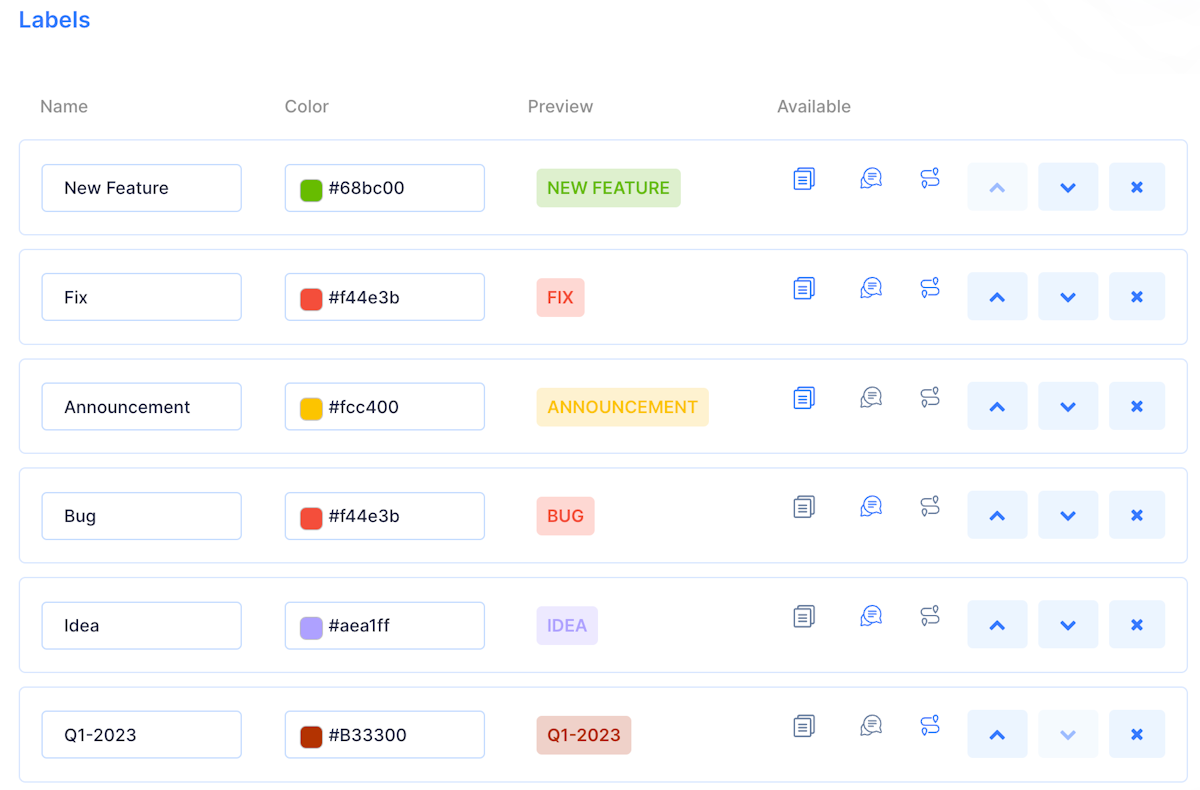Toggle changelog availability for New Feature label
Screen dimensions: 1200x790
pos(804,179)
